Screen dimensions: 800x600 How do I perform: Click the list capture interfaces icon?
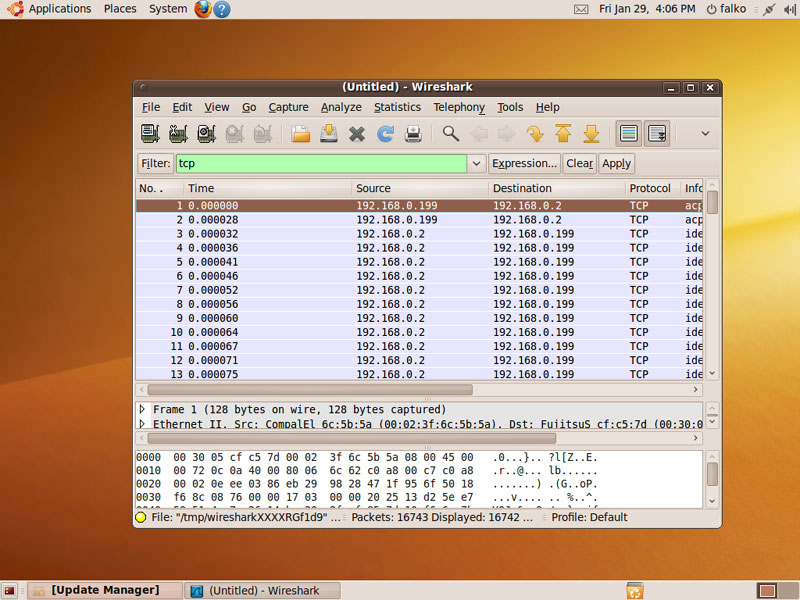coord(150,133)
